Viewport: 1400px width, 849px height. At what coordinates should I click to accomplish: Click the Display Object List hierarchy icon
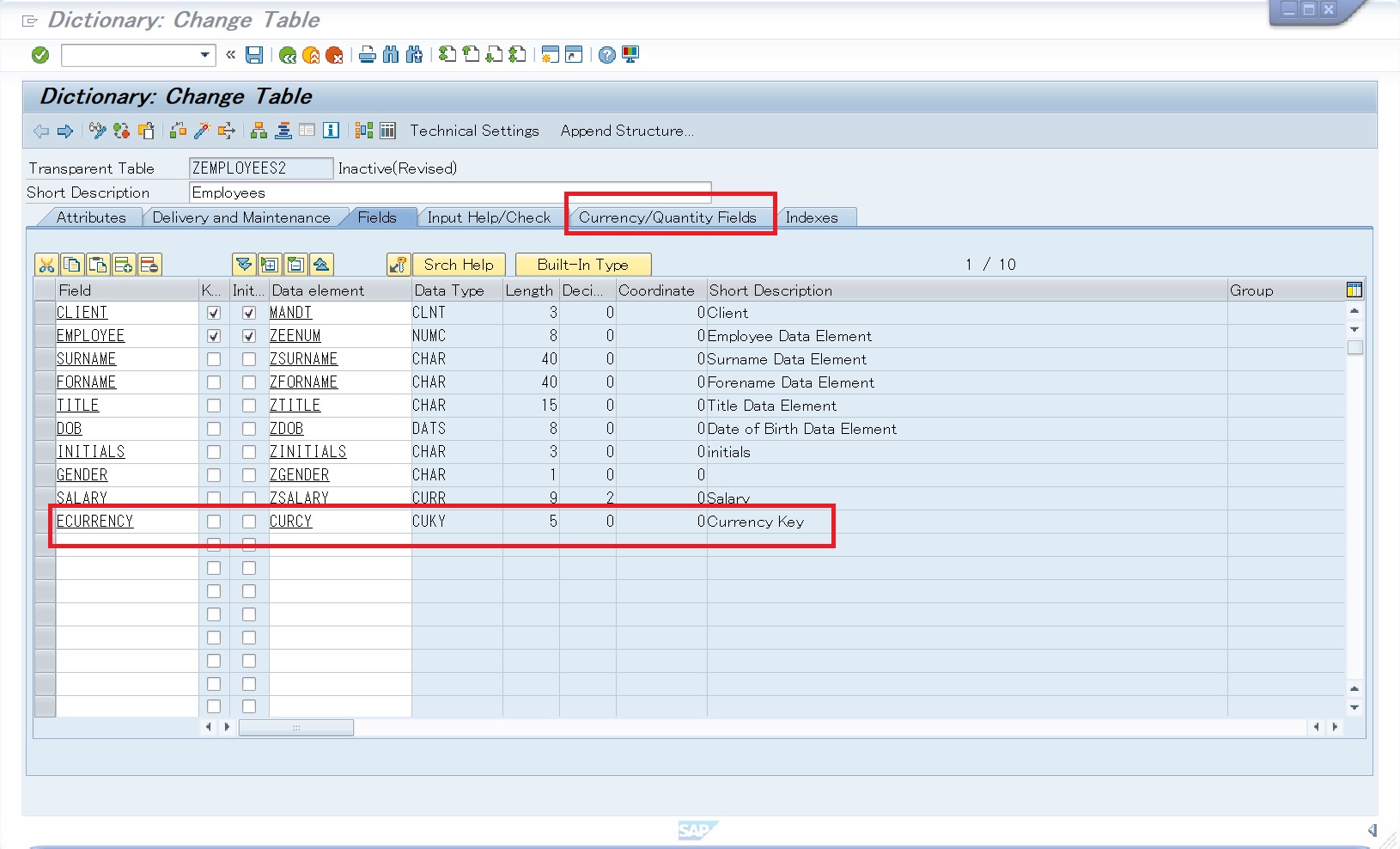pos(259,131)
